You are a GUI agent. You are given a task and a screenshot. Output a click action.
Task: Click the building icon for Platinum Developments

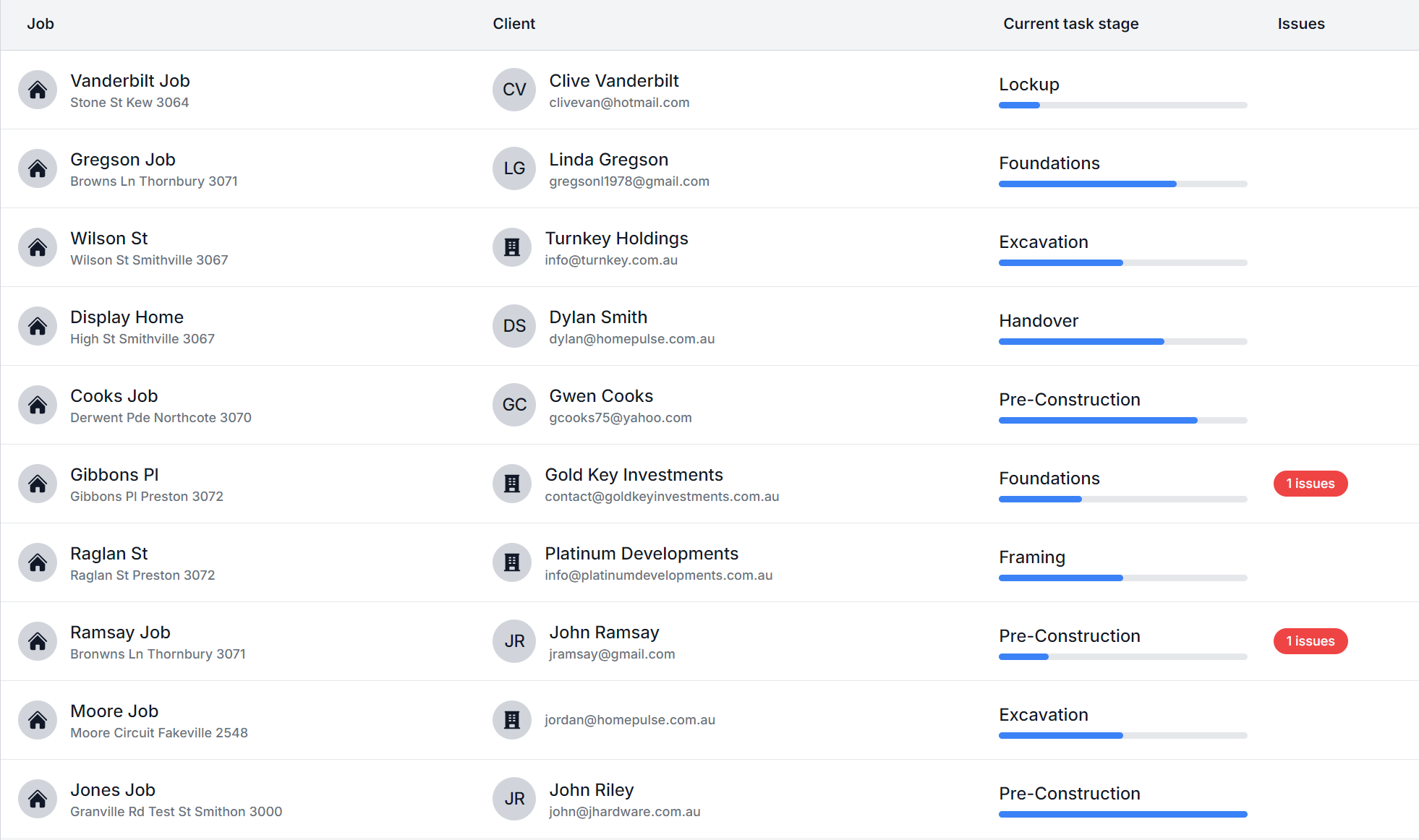point(512,562)
